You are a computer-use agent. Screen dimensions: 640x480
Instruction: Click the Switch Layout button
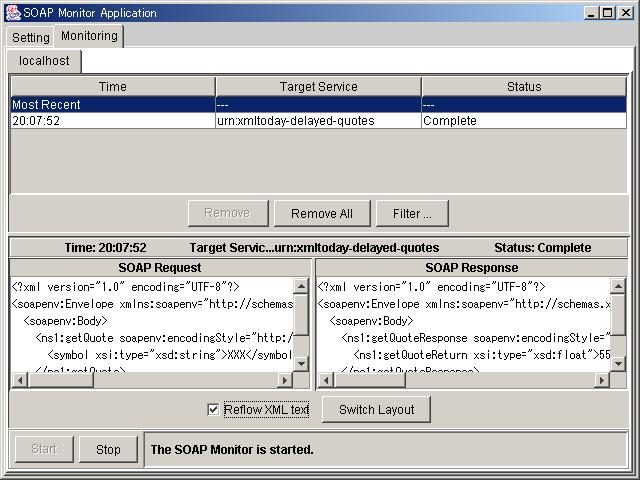pos(376,409)
